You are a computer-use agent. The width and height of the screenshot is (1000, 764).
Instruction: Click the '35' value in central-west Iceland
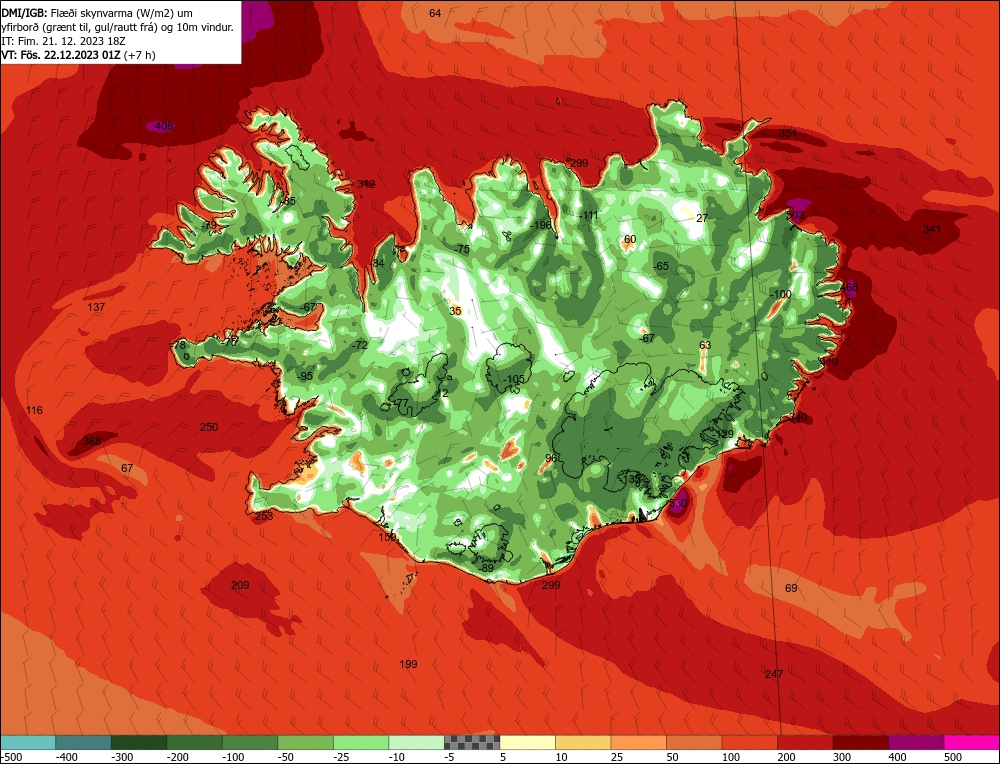pos(455,311)
